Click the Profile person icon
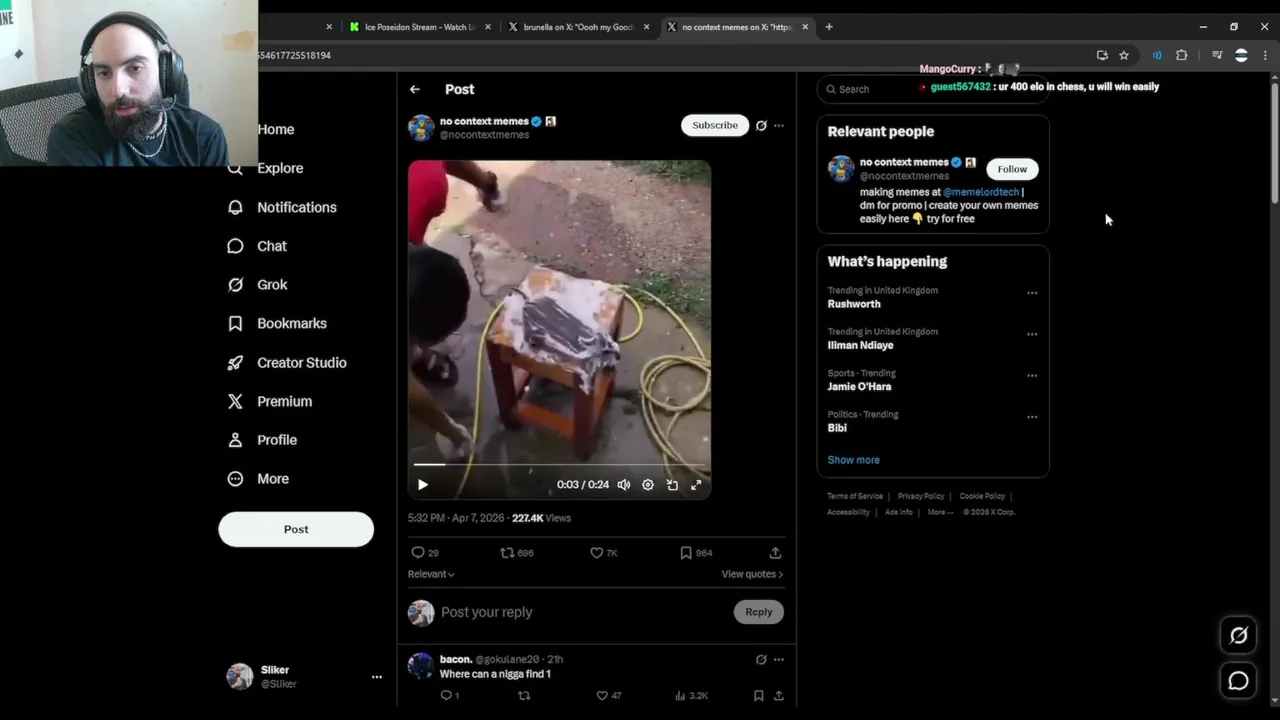This screenshot has width=1280, height=720. [x=235, y=440]
